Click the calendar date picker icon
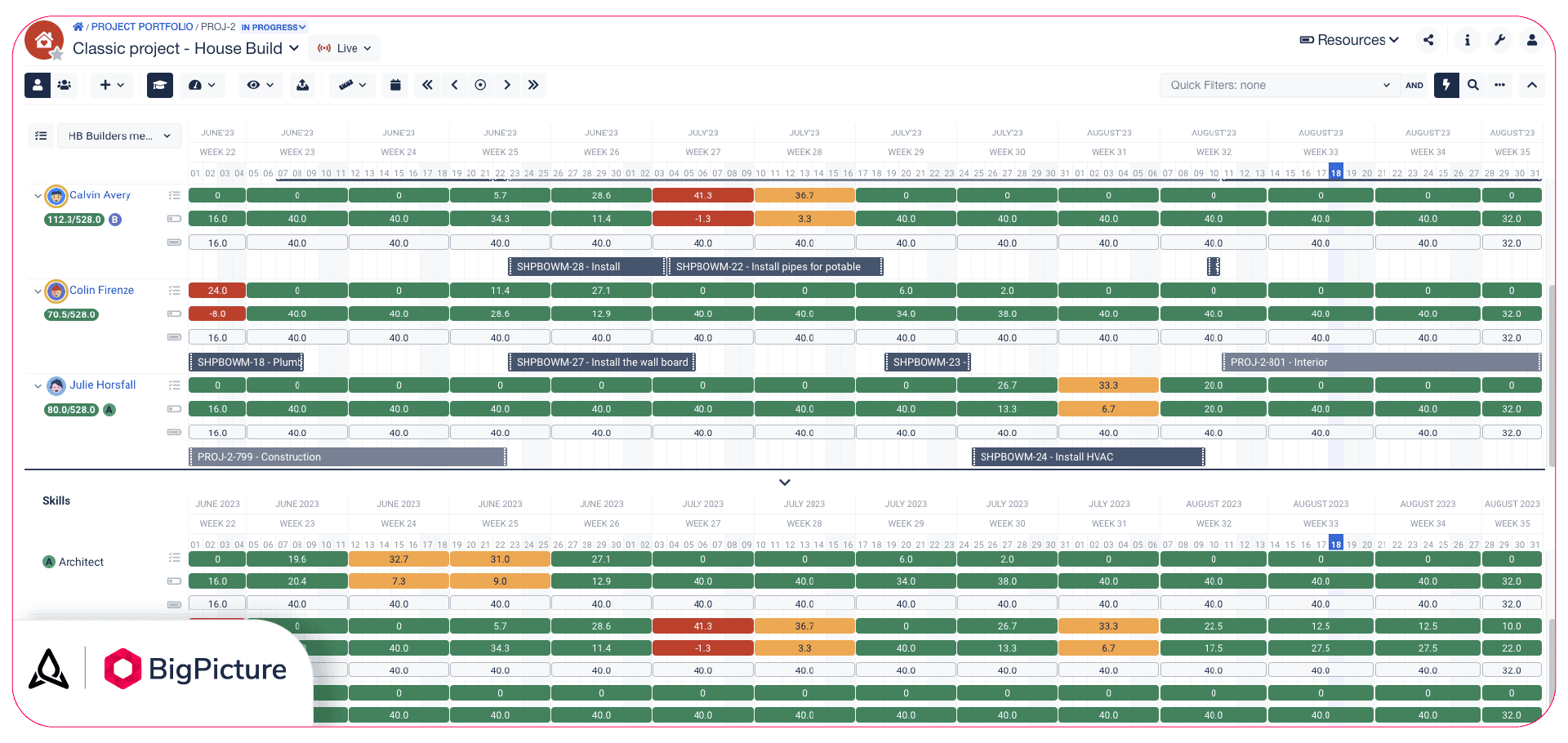 [395, 85]
